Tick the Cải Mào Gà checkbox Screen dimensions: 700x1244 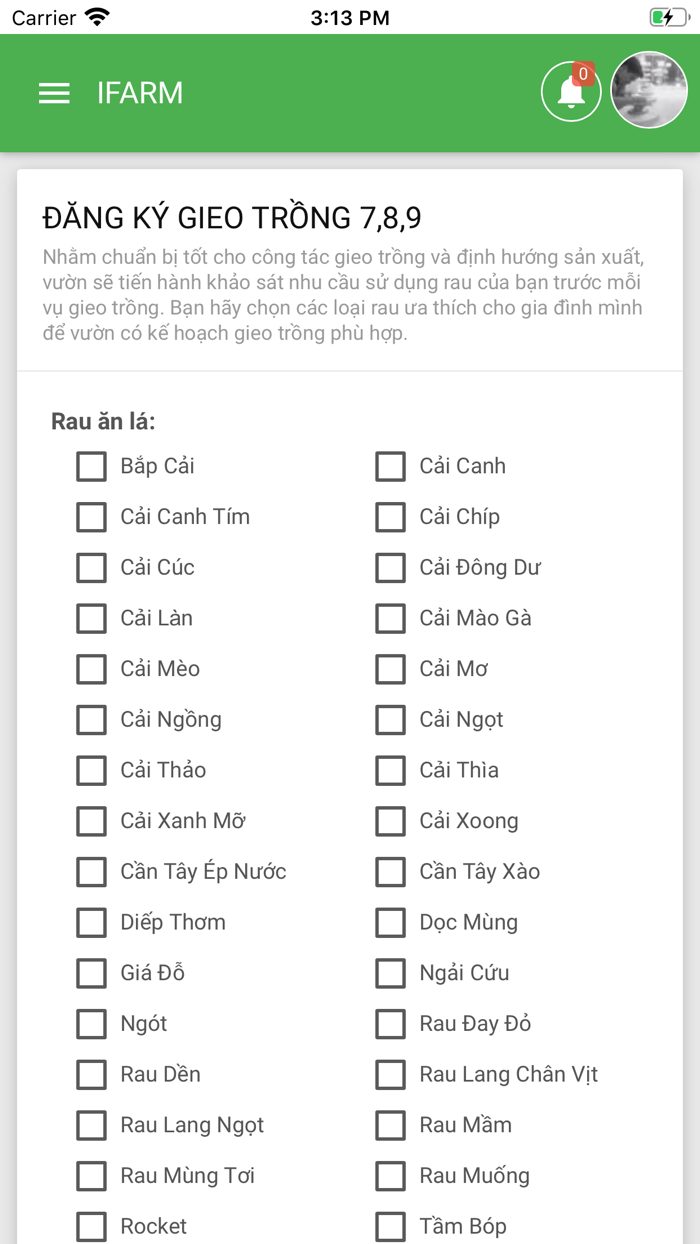(391, 618)
